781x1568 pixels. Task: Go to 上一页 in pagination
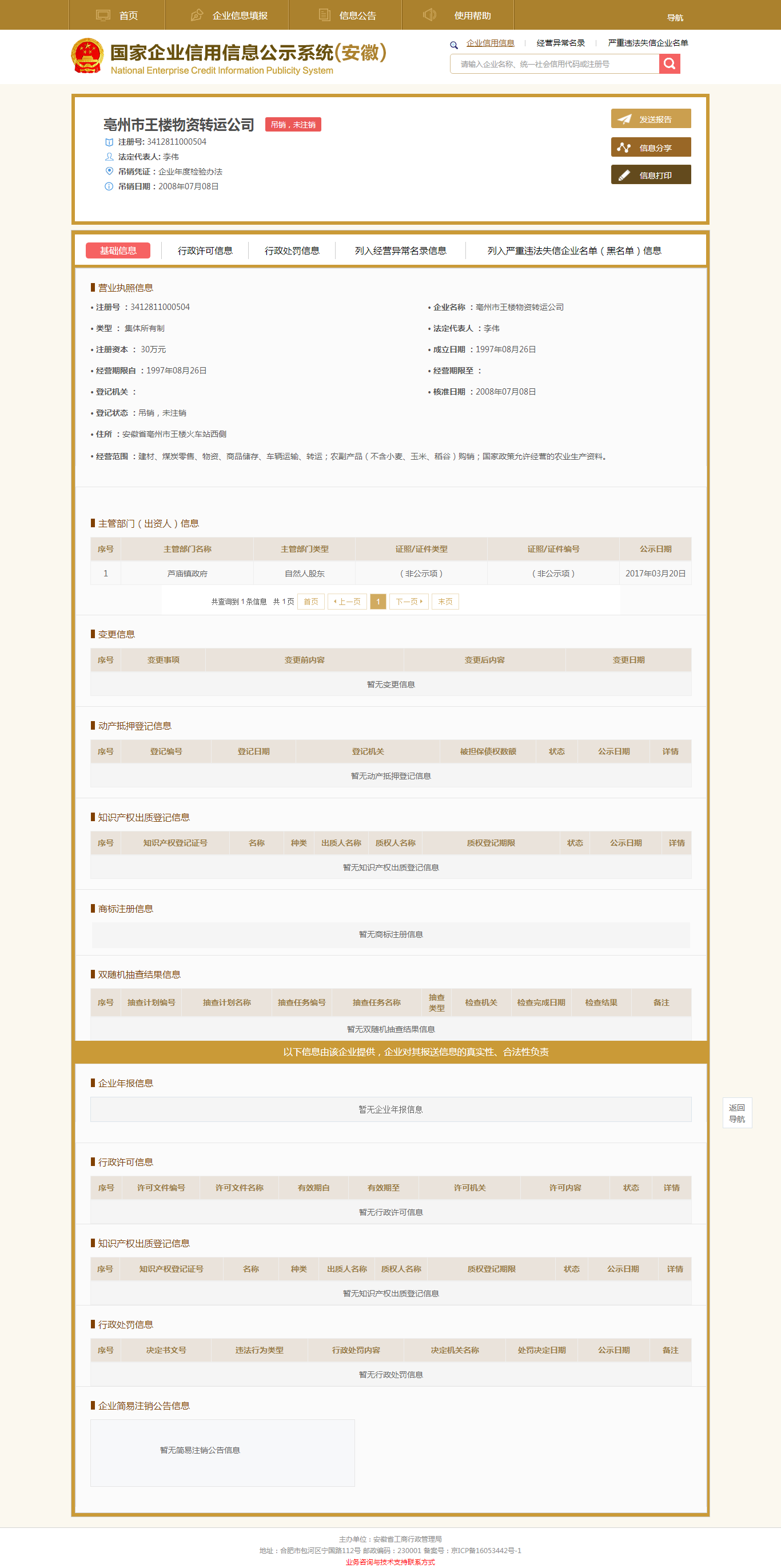(x=347, y=602)
